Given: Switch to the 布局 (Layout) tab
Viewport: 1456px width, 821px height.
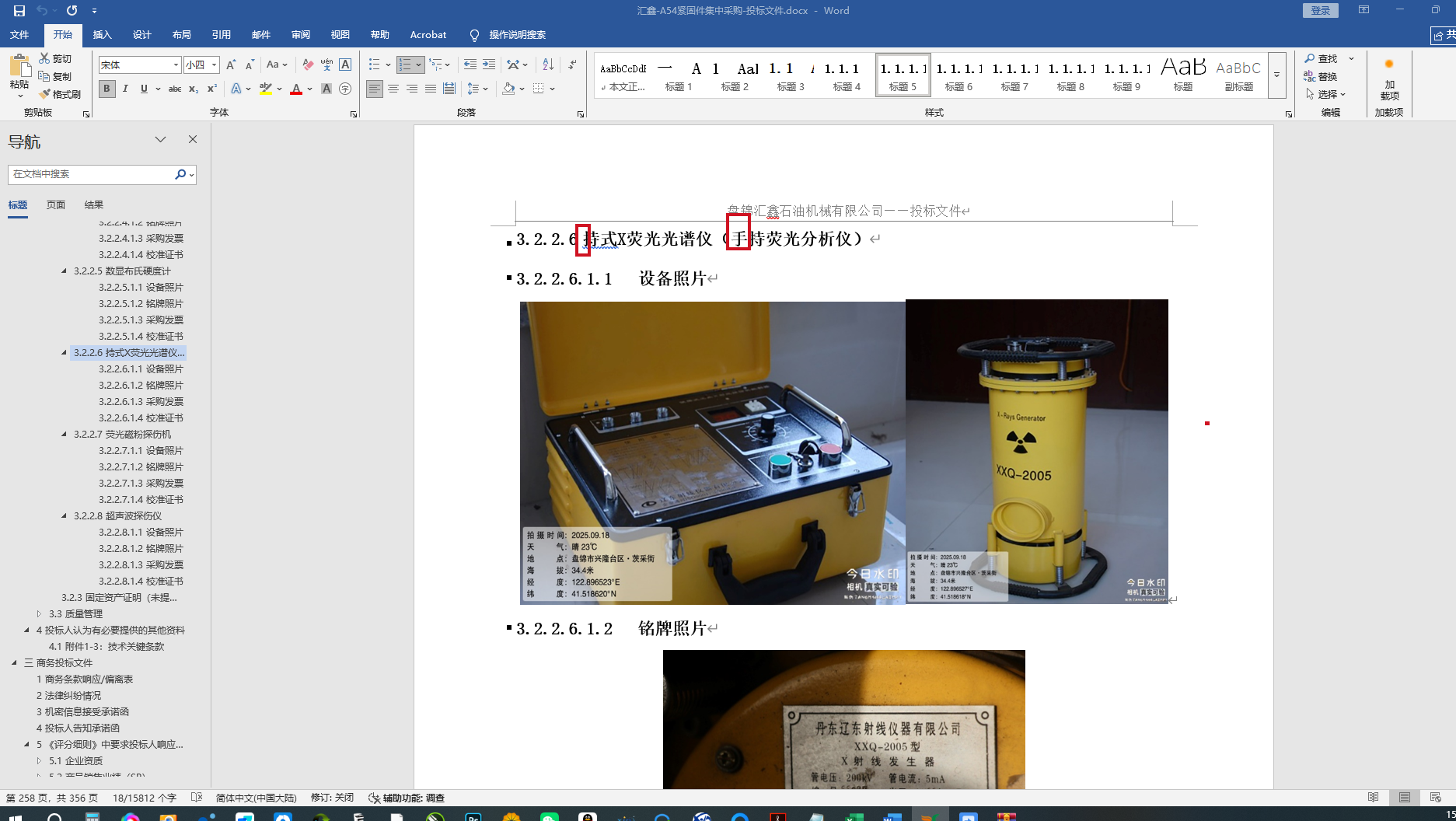Looking at the screenshot, I should [181, 35].
